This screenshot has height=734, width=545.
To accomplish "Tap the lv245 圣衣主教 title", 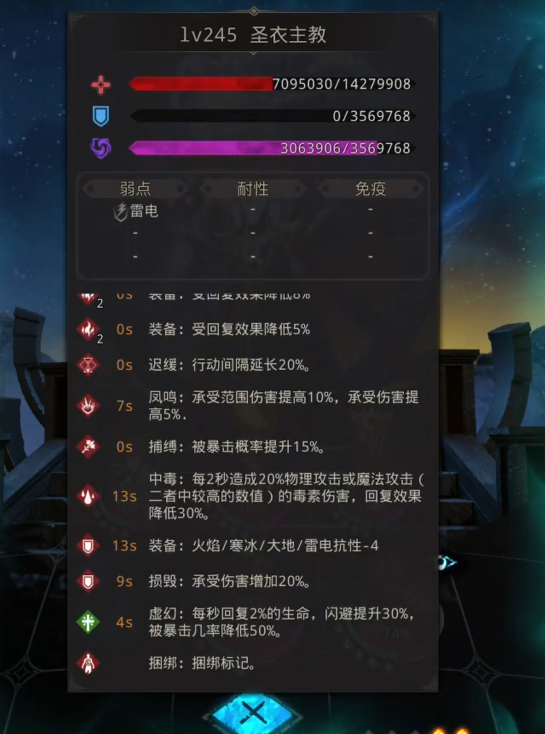I will (x=253, y=35).
